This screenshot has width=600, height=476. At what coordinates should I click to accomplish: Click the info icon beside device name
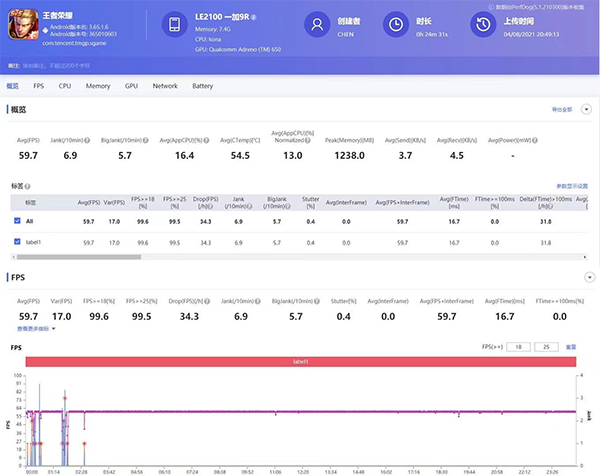click(254, 17)
